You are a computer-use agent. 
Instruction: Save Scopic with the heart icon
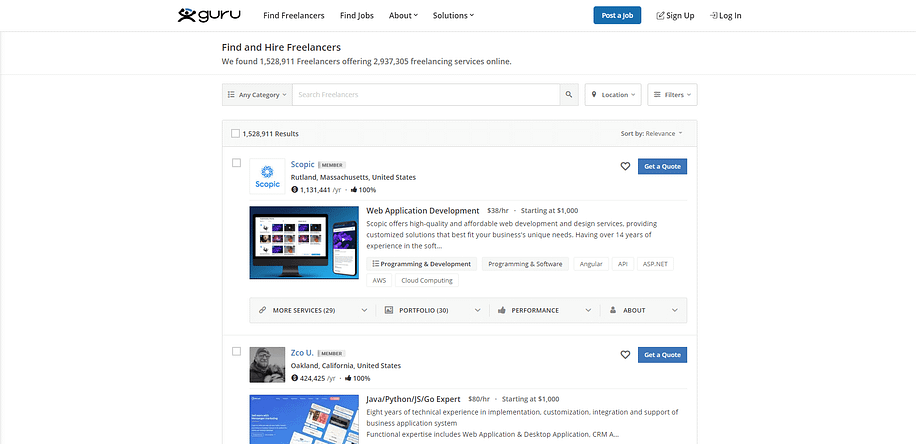coord(625,166)
